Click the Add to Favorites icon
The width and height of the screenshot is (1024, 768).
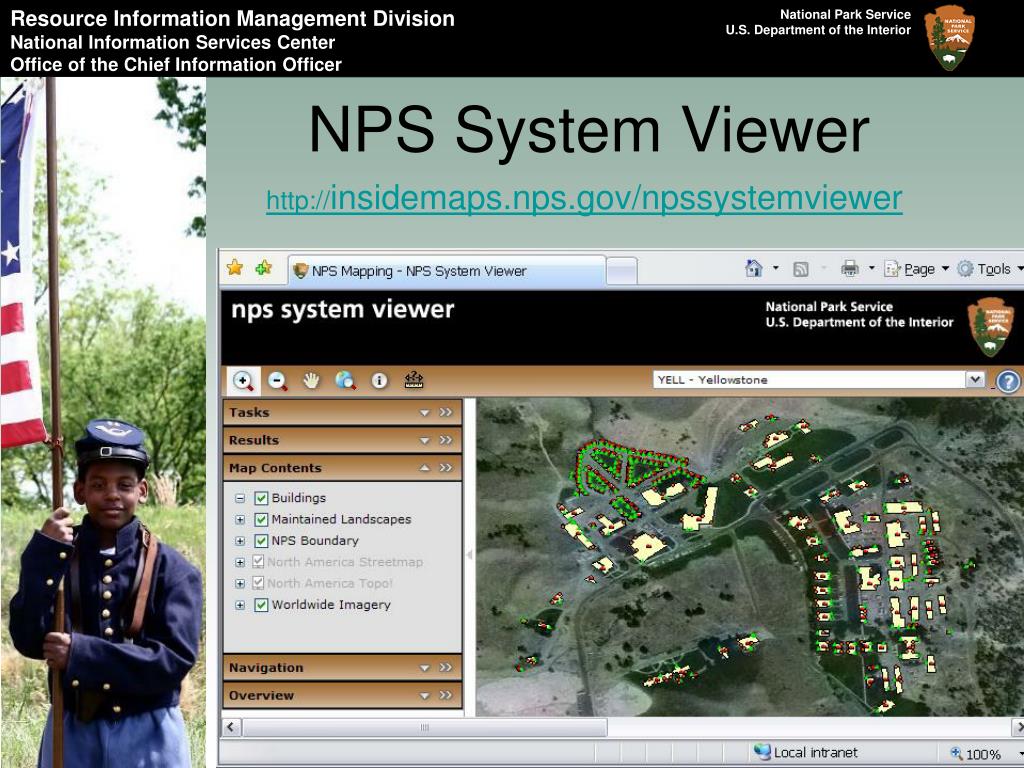pos(264,268)
